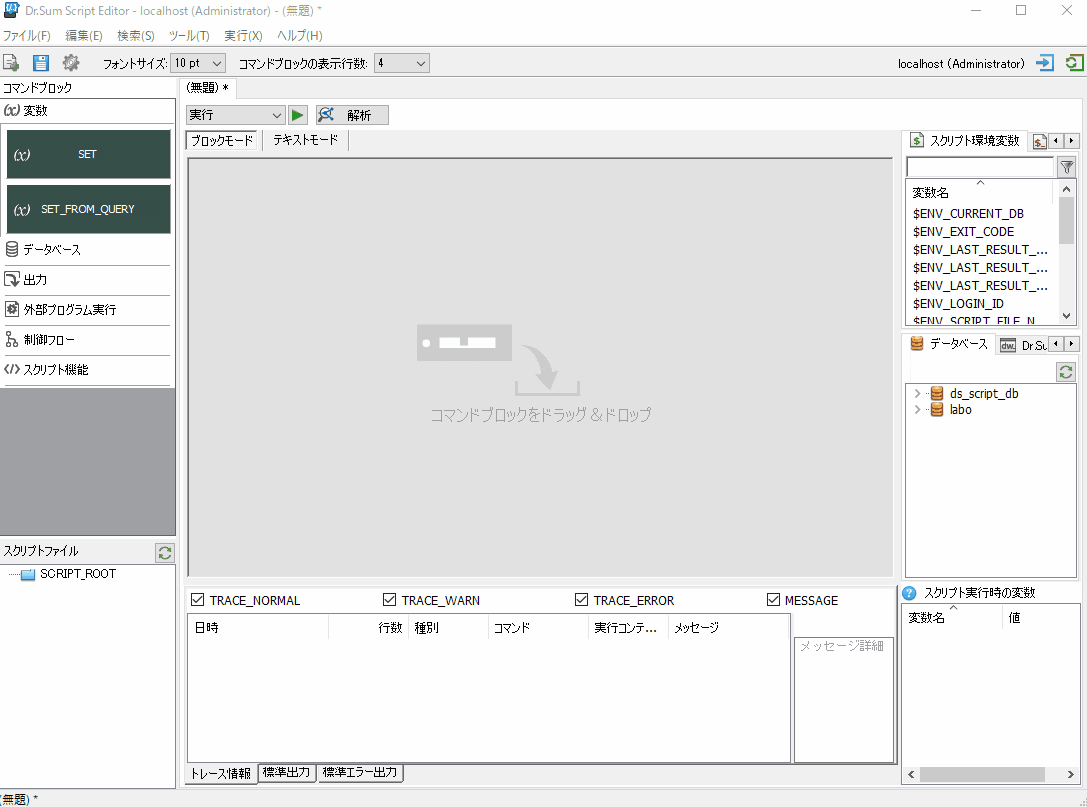Refresh the script files panel
Viewport: 1087px width, 807px height.
tap(164, 552)
